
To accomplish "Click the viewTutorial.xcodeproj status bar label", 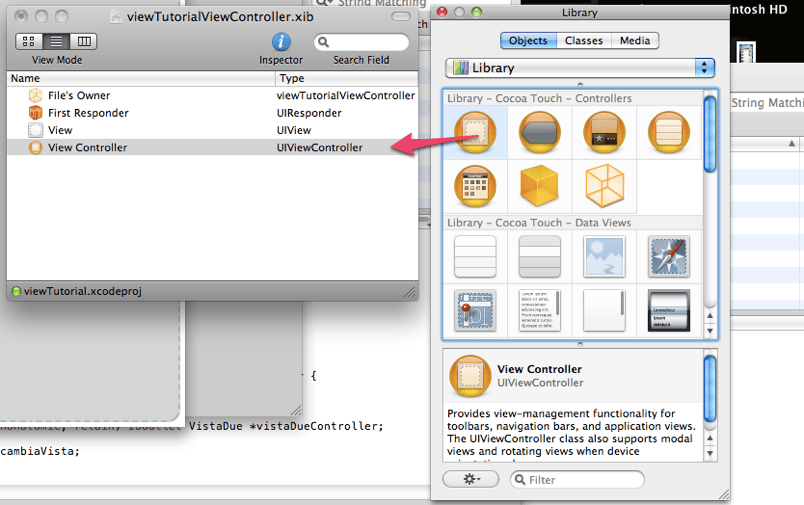I will click(x=83, y=291).
